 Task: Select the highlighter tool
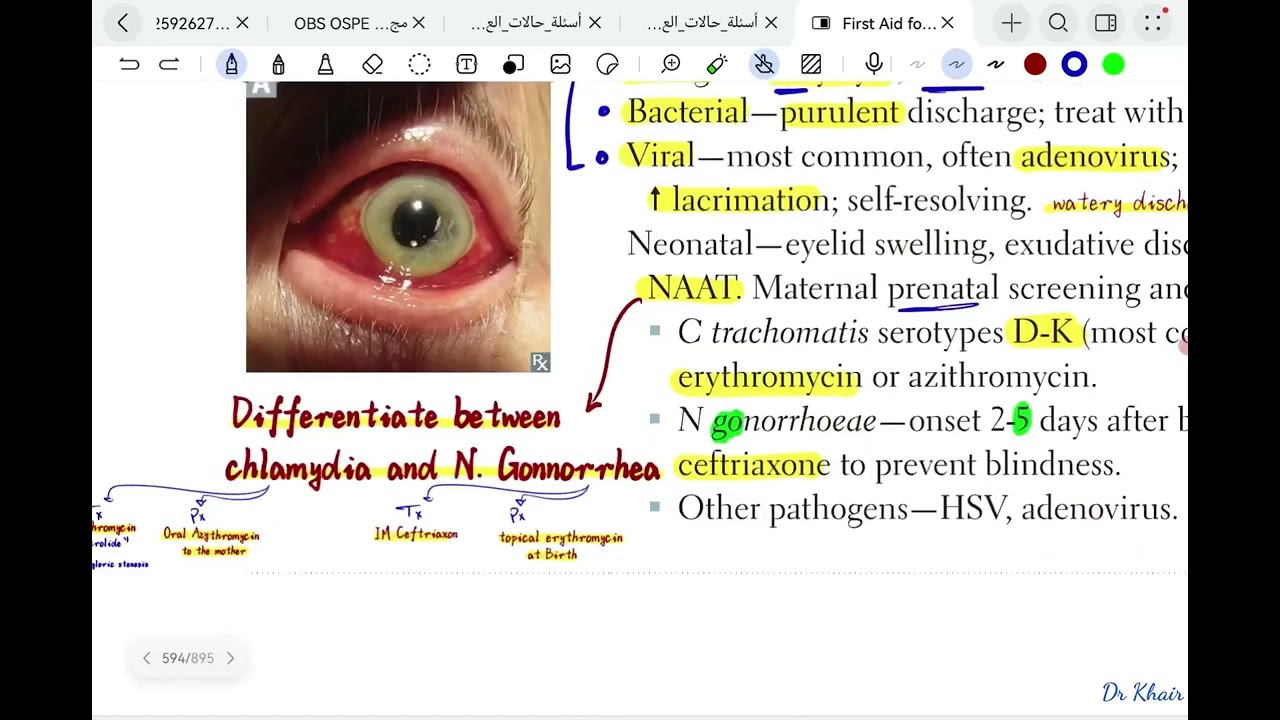[325, 65]
